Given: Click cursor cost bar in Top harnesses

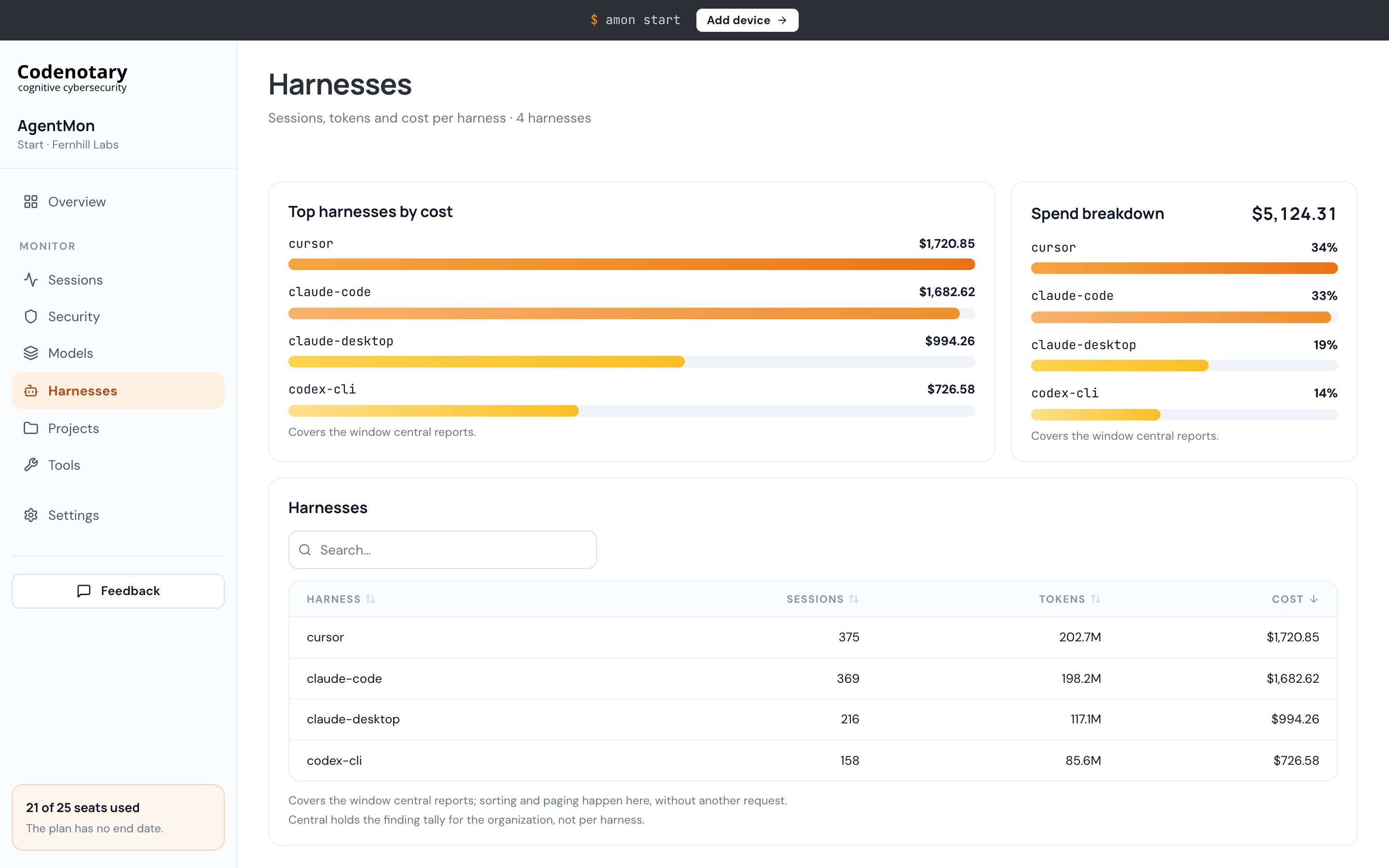Looking at the screenshot, I should click(631, 264).
